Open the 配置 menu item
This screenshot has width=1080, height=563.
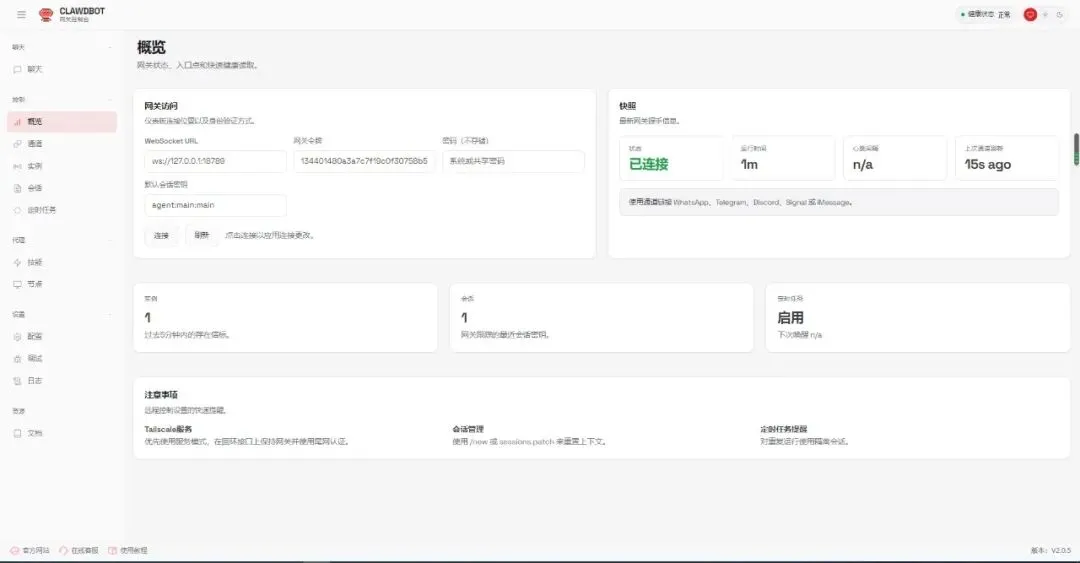[62, 337]
